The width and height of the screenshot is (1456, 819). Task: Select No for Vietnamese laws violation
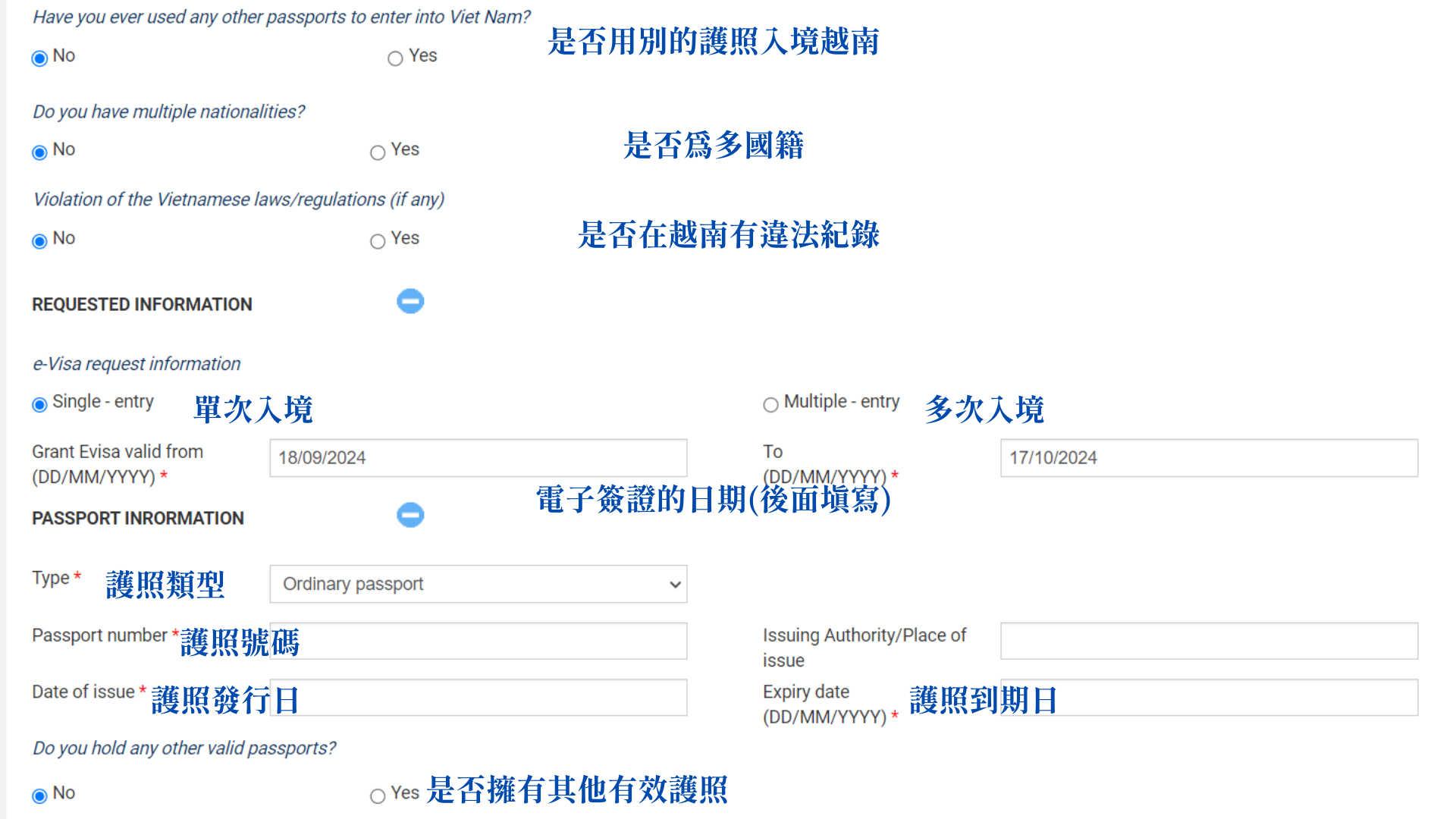click(x=39, y=238)
